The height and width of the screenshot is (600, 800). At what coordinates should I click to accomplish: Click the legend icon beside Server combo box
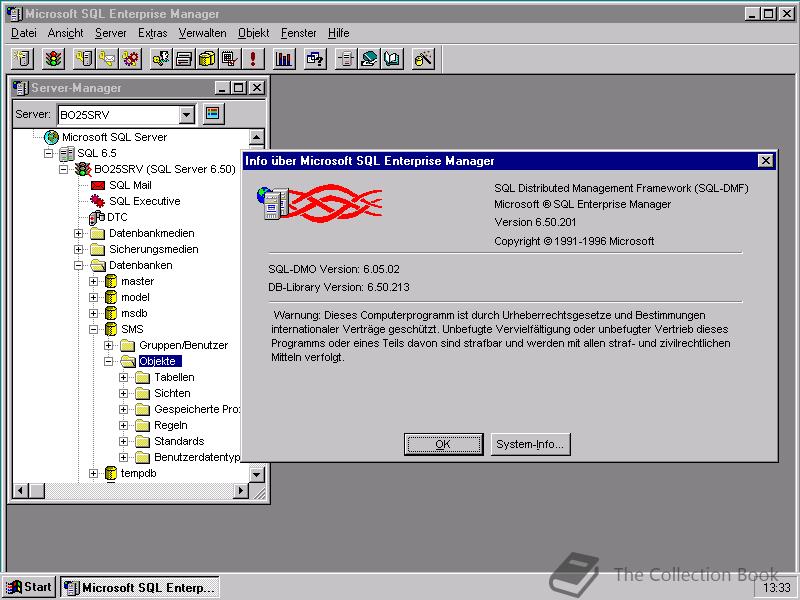tap(213, 113)
